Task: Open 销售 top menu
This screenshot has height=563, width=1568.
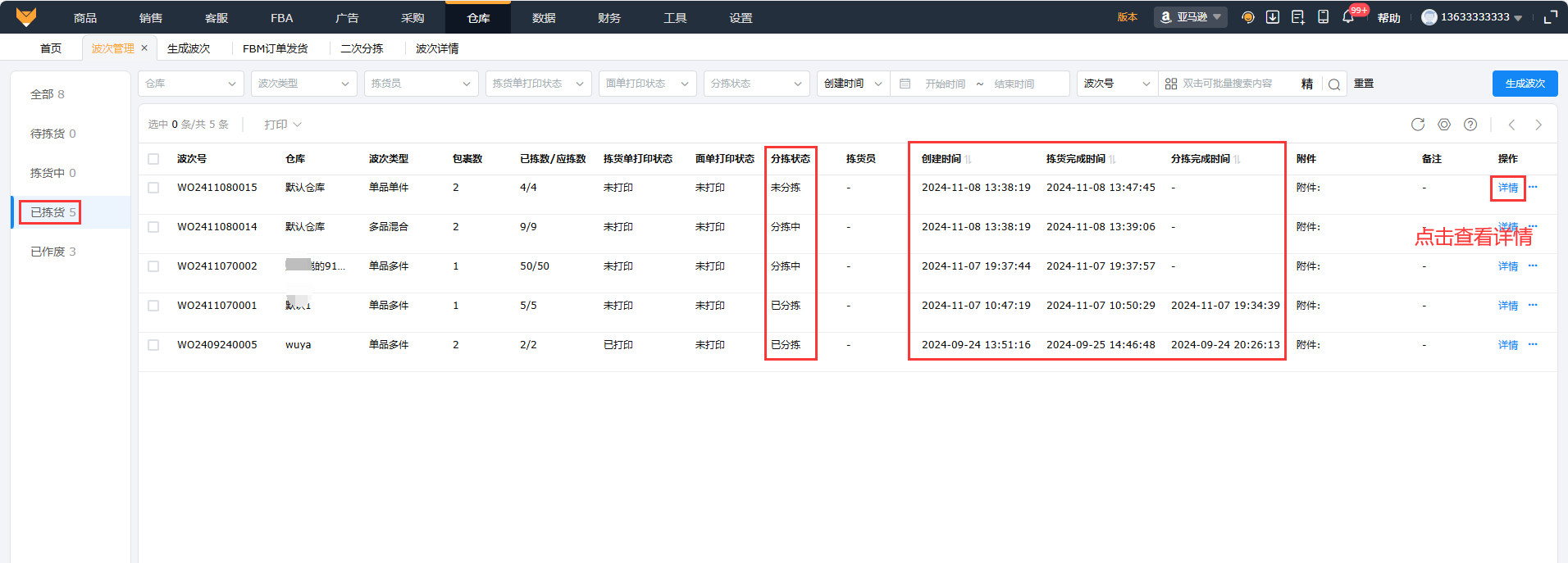Action: pos(151,18)
